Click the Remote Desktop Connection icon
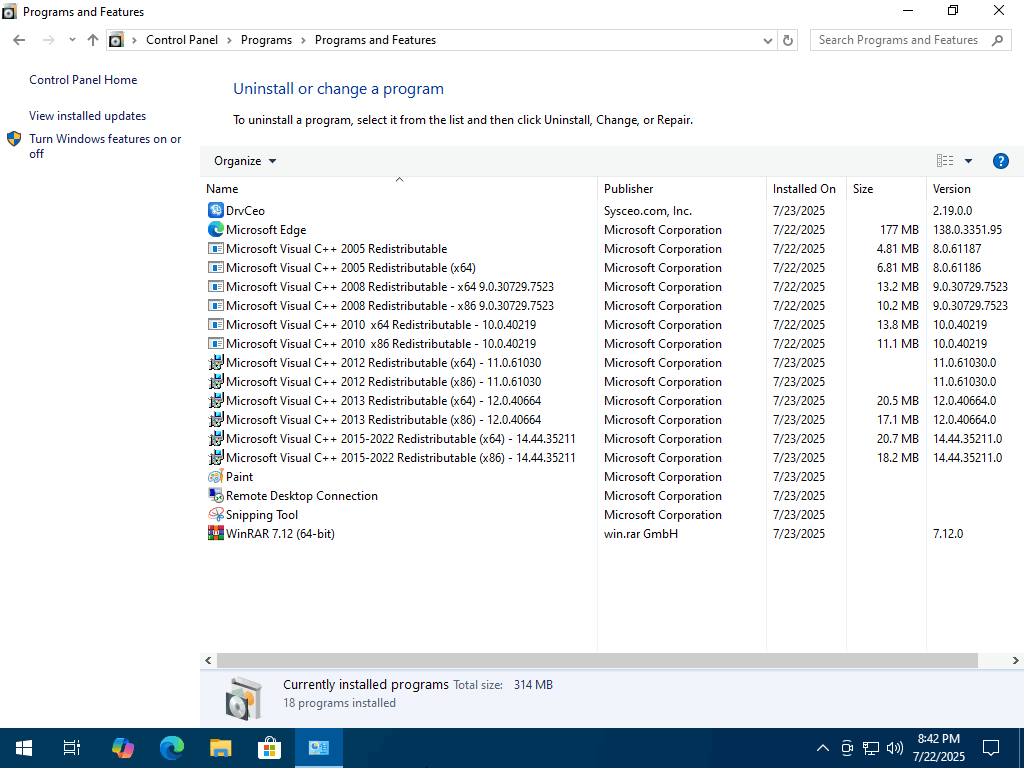Screen dimensions: 1024x768 pyautogui.click(x=216, y=495)
